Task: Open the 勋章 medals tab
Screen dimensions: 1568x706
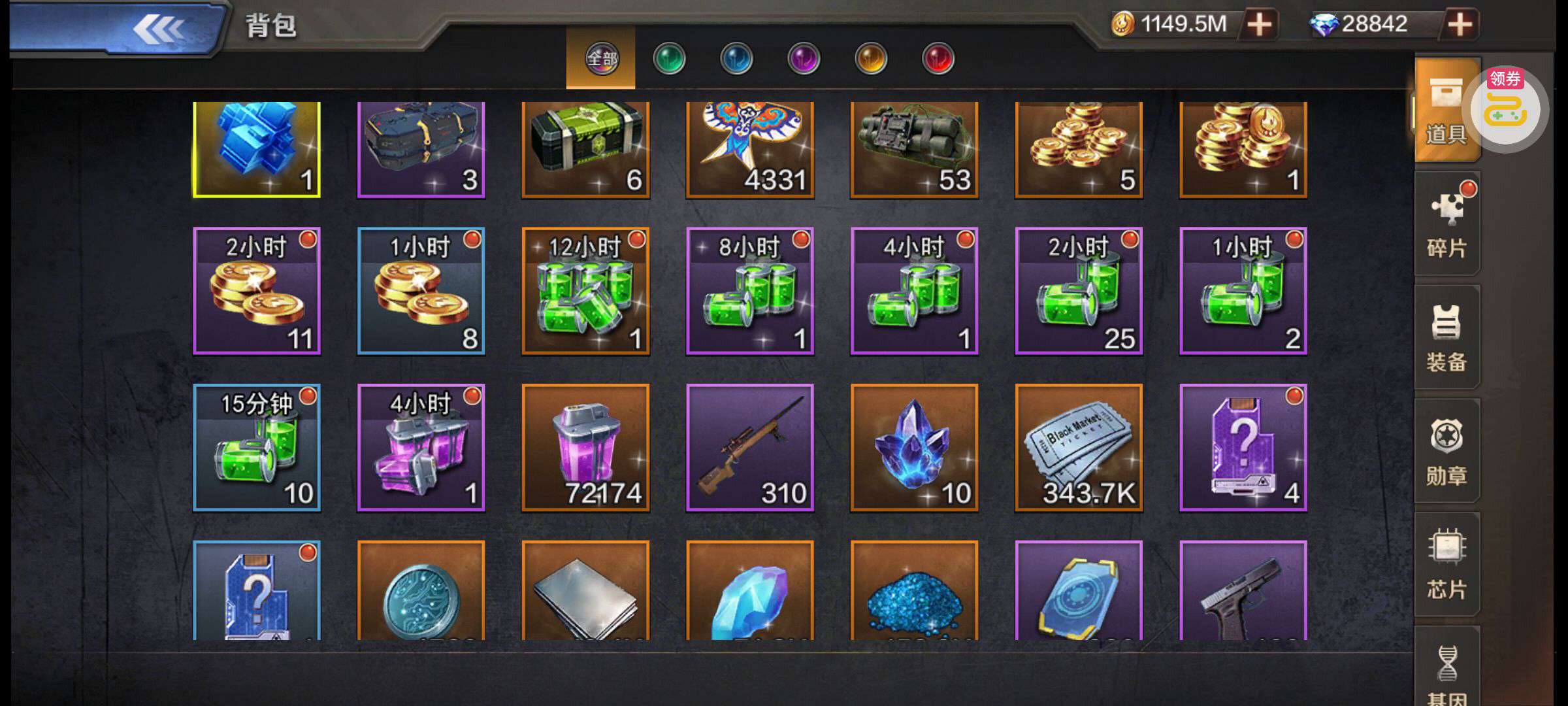Action: tap(1446, 451)
